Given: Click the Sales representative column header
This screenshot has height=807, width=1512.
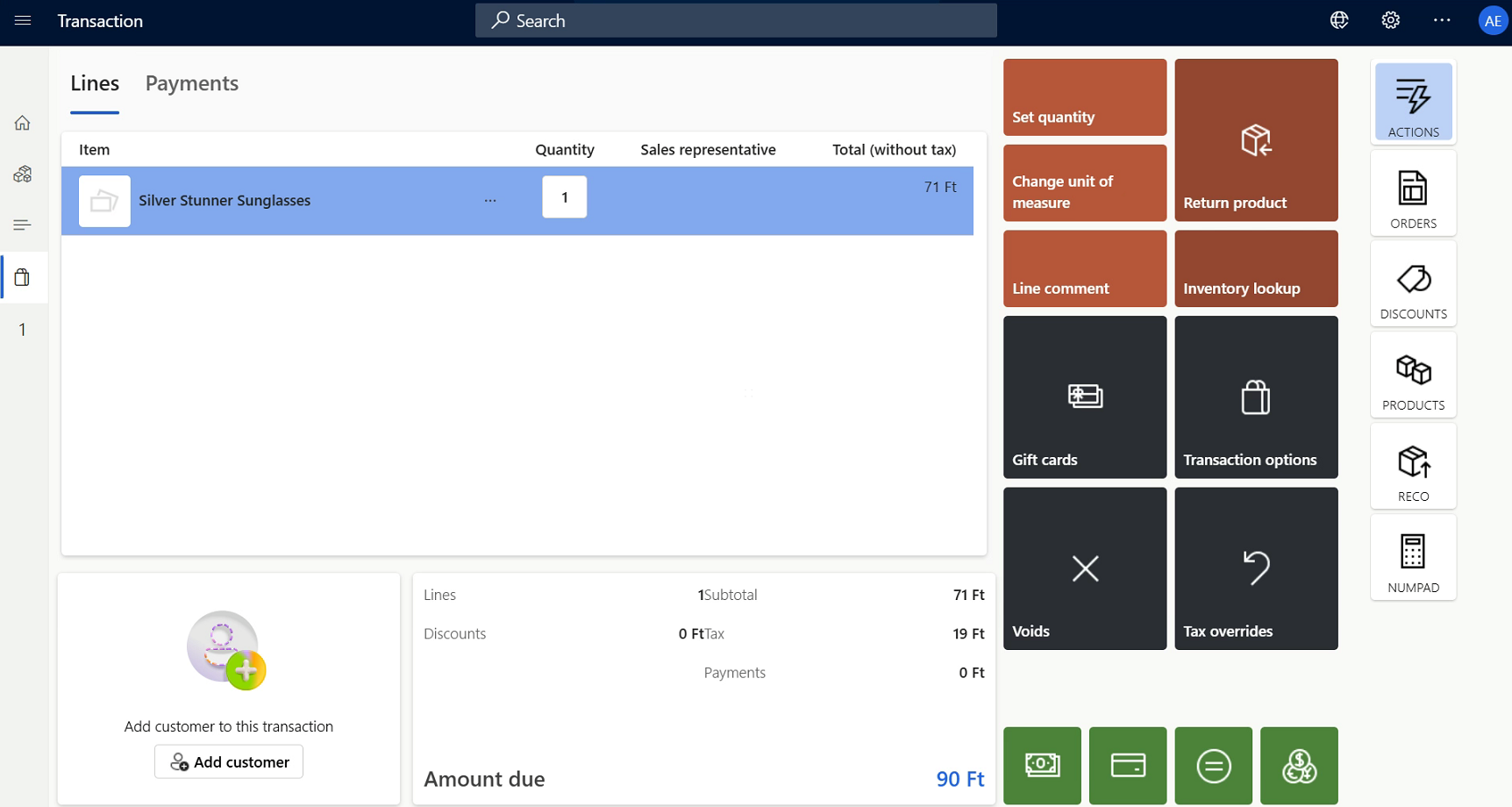Looking at the screenshot, I should [x=708, y=150].
